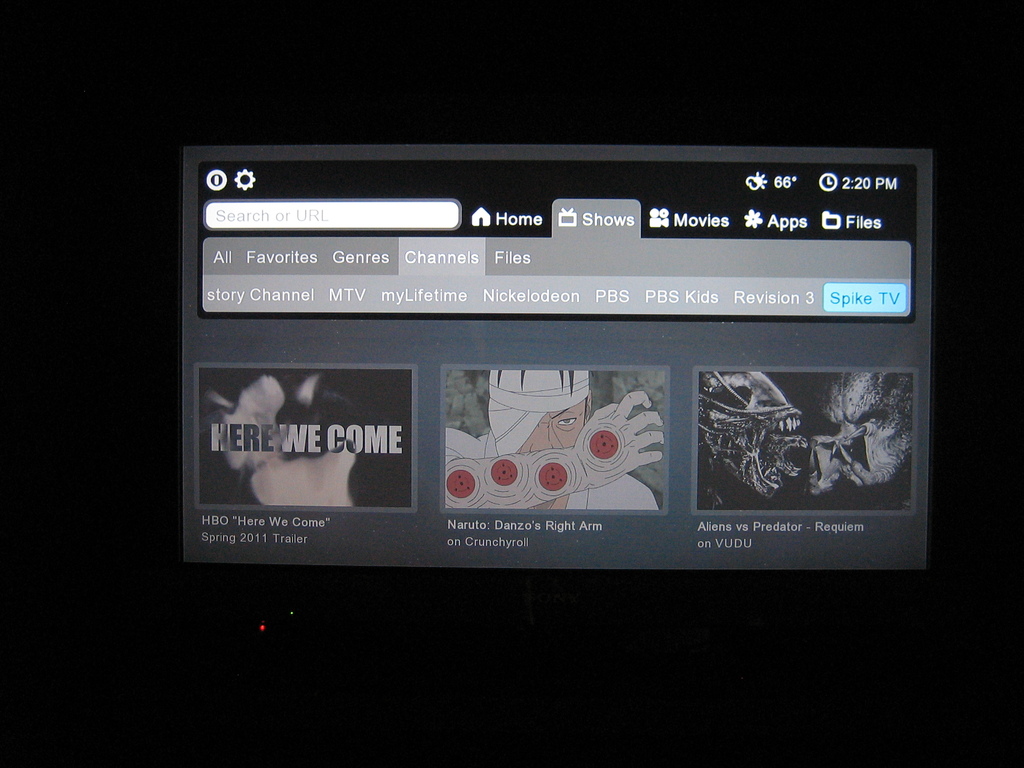Screen dimensions: 1024x768
Task: Browse shows by Genres
Action: pyautogui.click(x=360, y=257)
